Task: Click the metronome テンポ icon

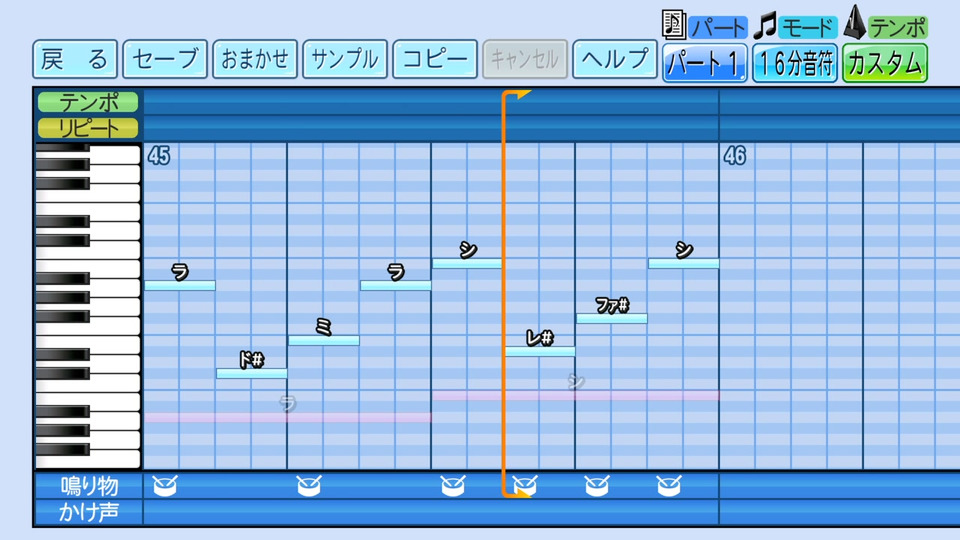Action: tap(854, 22)
